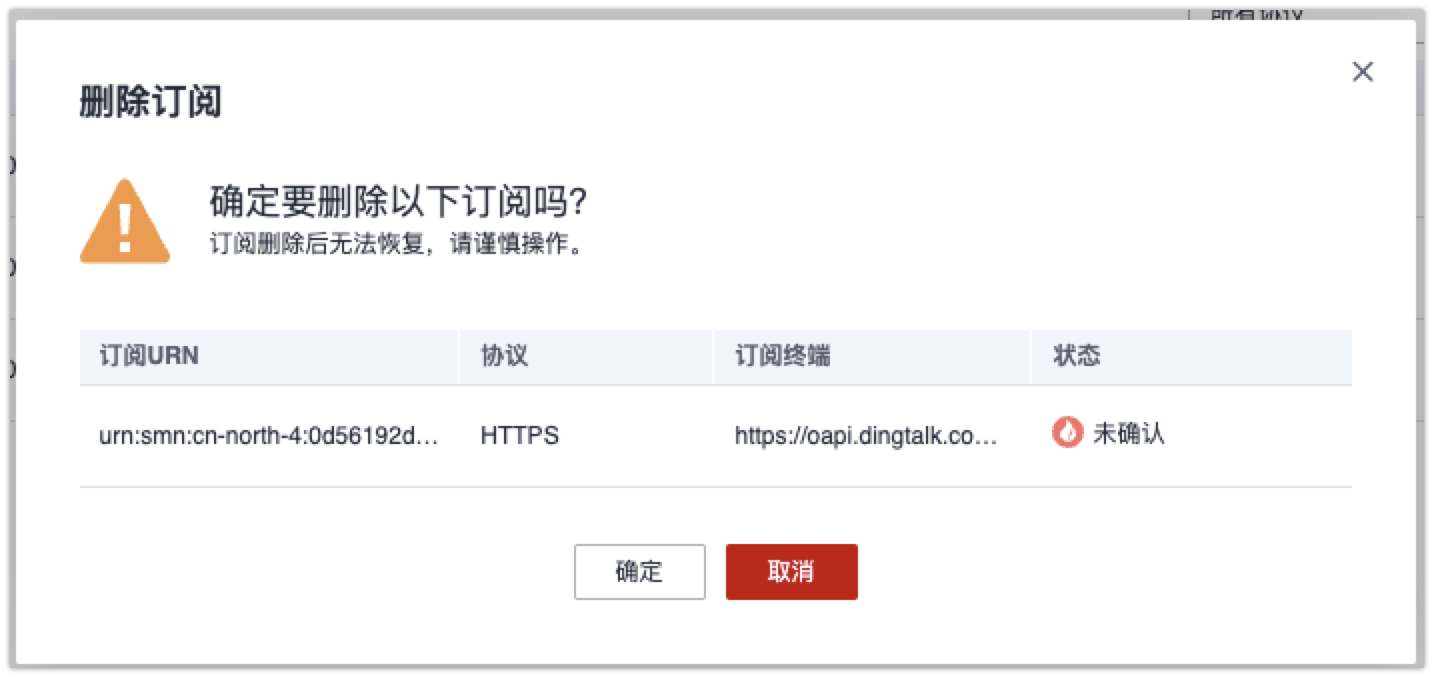Cancel deletion with the red 取消 button
Screen dimensions: 1434x678
[x=792, y=572]
